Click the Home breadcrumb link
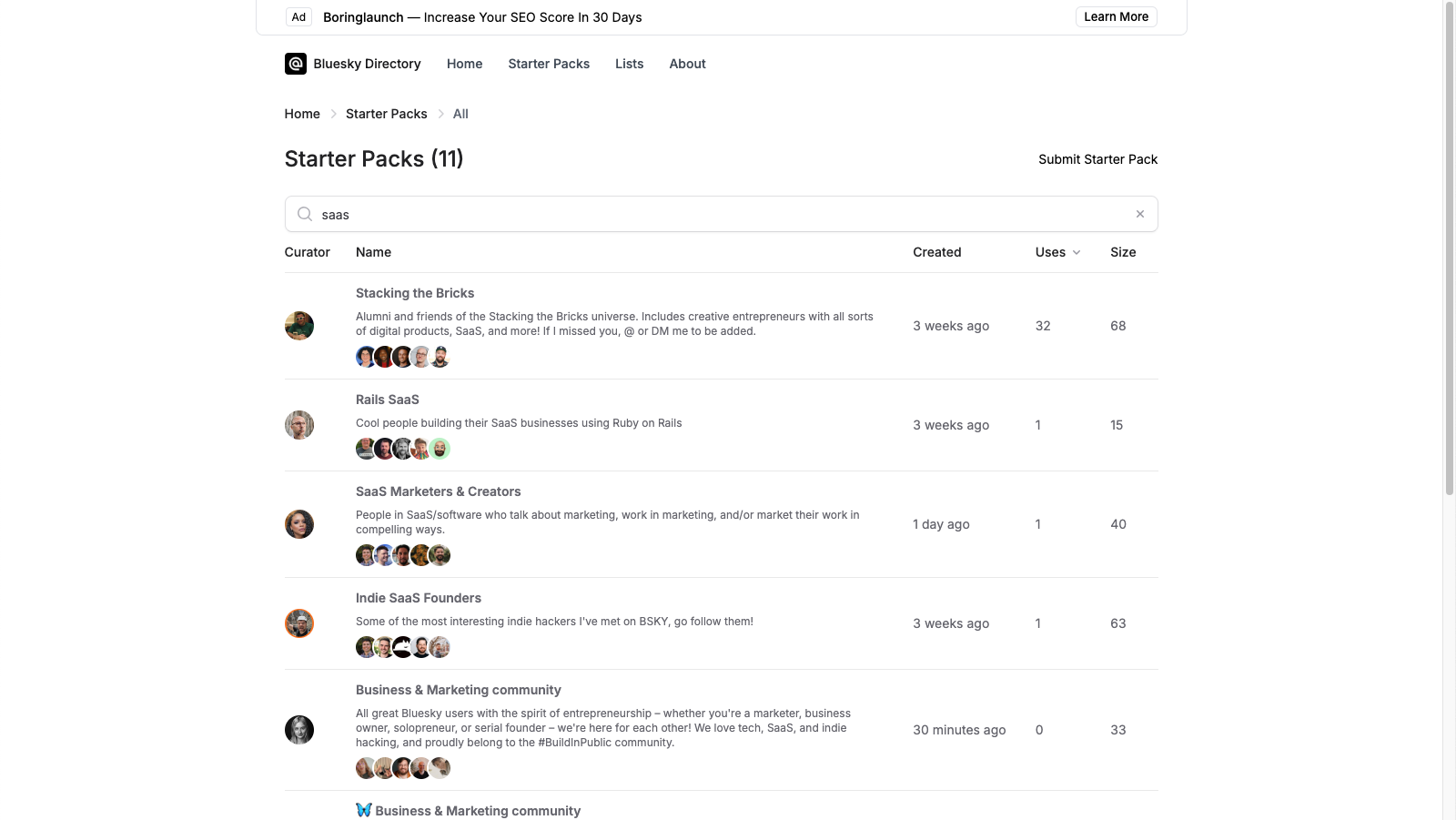The height and width of the screenshot is (820, 1456). (x=302, y=114)
